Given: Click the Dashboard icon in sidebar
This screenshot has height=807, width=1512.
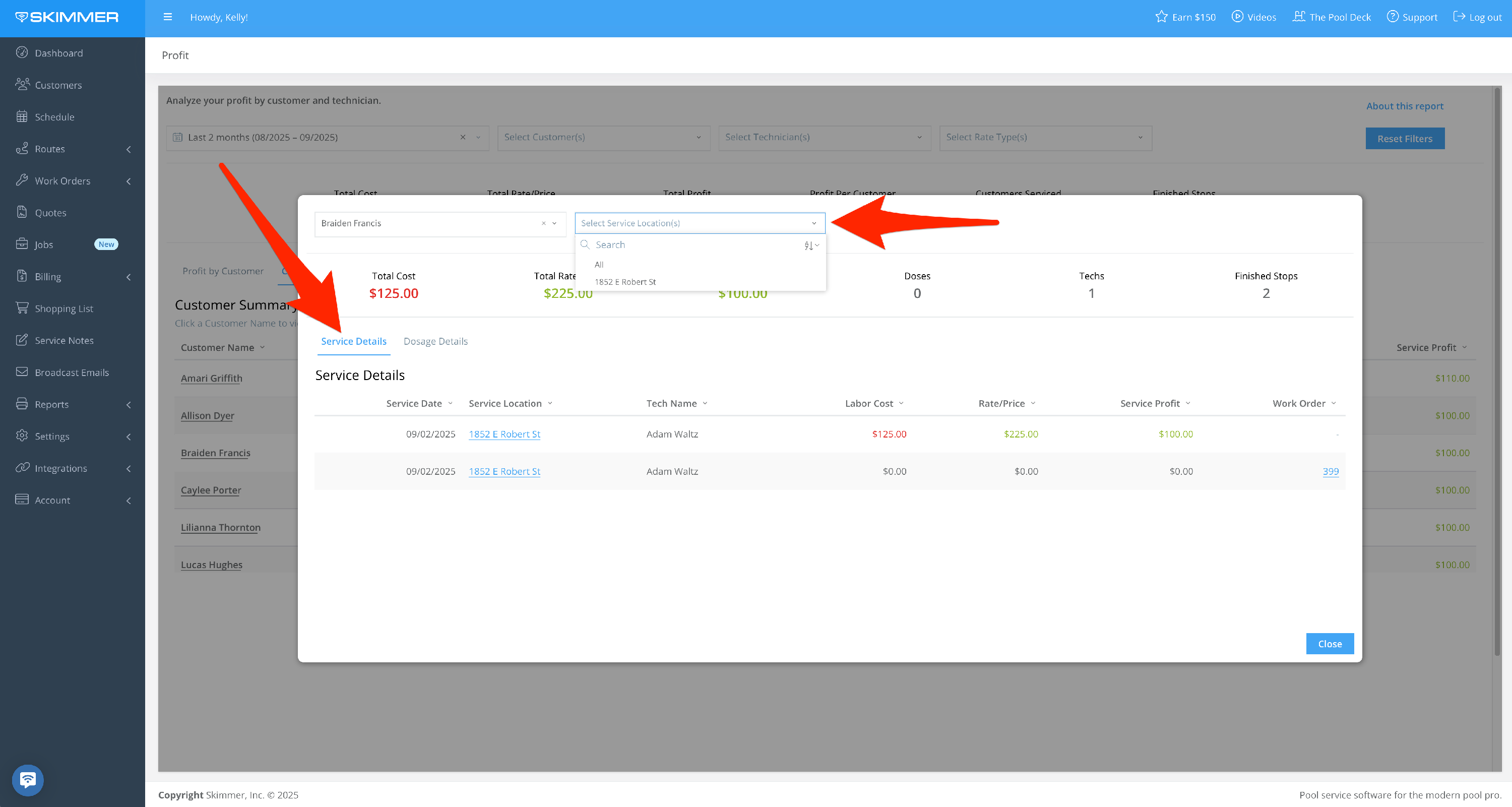Looking at the screenshot, I should tap(22, 52).
